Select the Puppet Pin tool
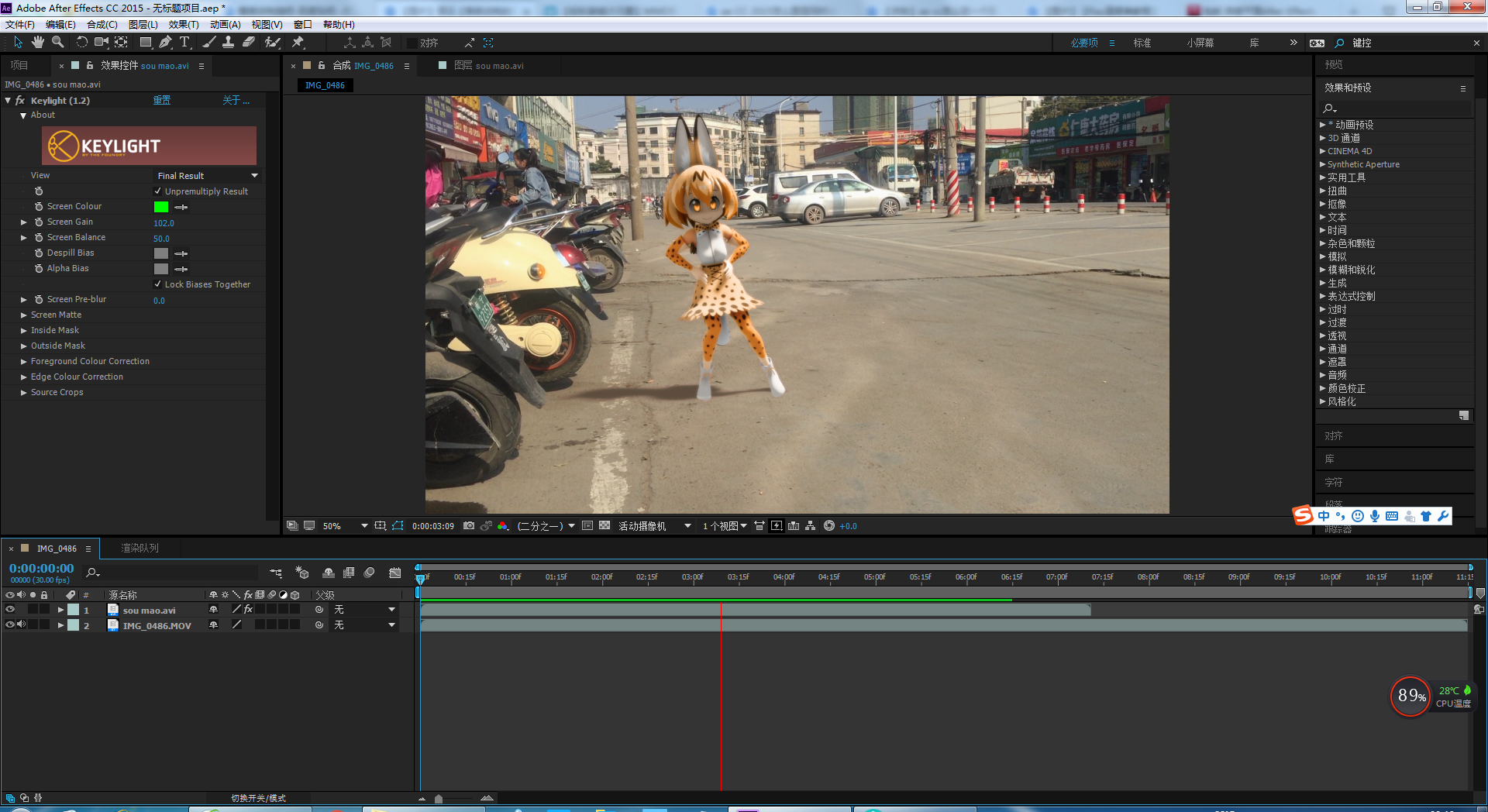1488x812 pixels. (298, 43)
